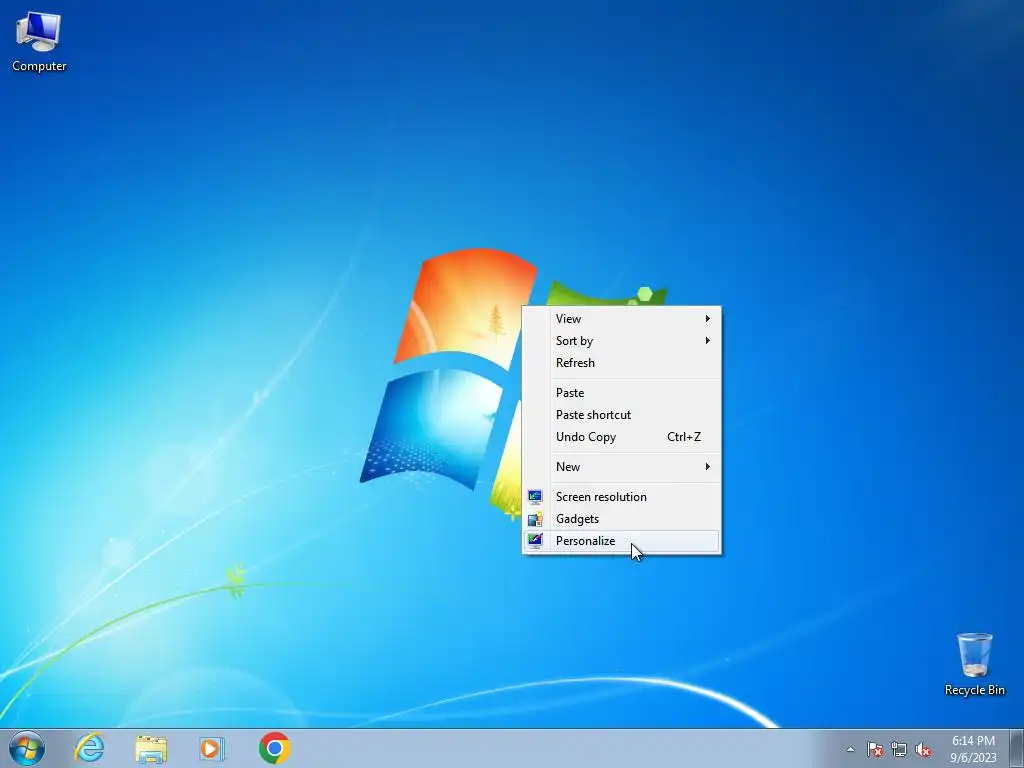
Task: Open Windows Explorer from the taskbar
Action: (x=151, y=748)
